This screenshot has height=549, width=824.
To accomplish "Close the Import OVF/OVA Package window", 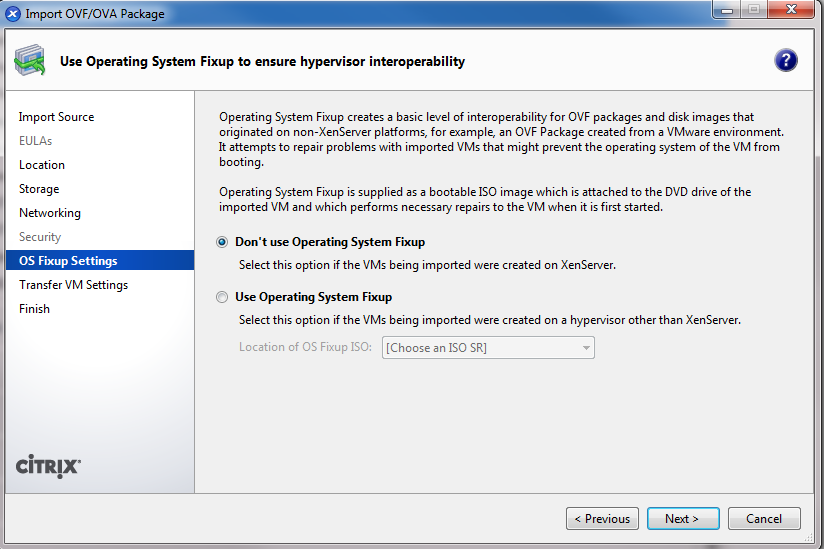I will tap(792, 12).
